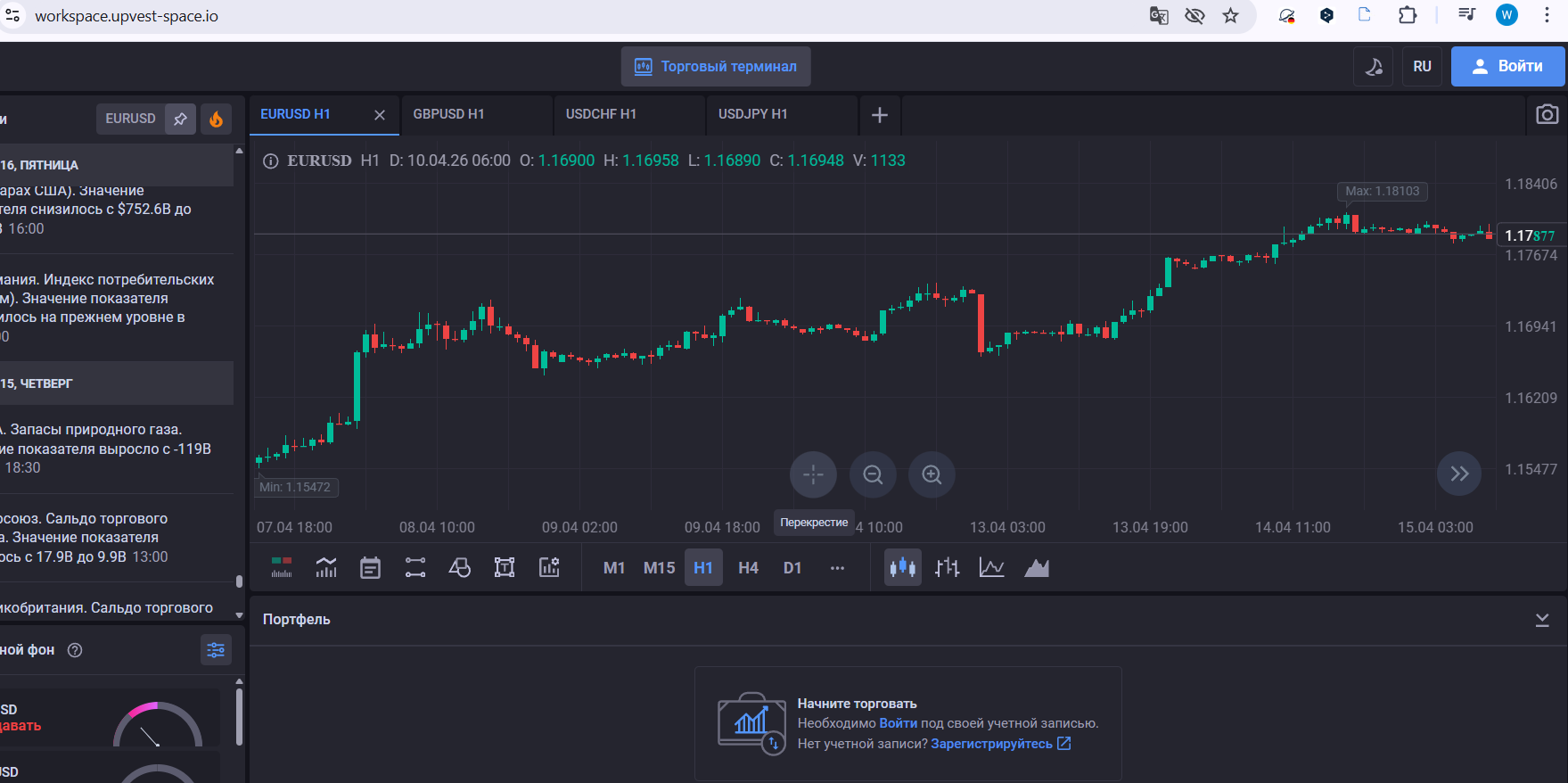This screenshot has width=1568, height=783.
Task: Open the indicators tool in chart toolbar
Action: [x=326, y=568]
